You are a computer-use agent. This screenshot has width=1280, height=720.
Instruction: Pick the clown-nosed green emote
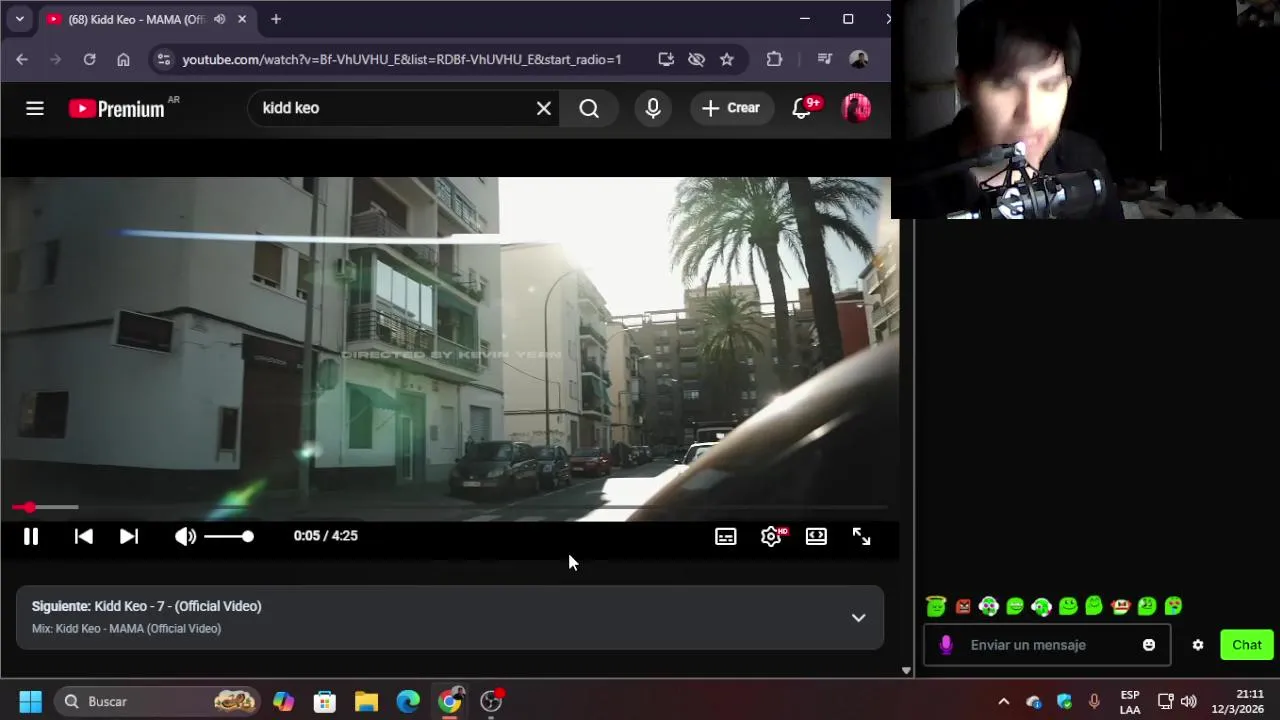coord(1120,606)
